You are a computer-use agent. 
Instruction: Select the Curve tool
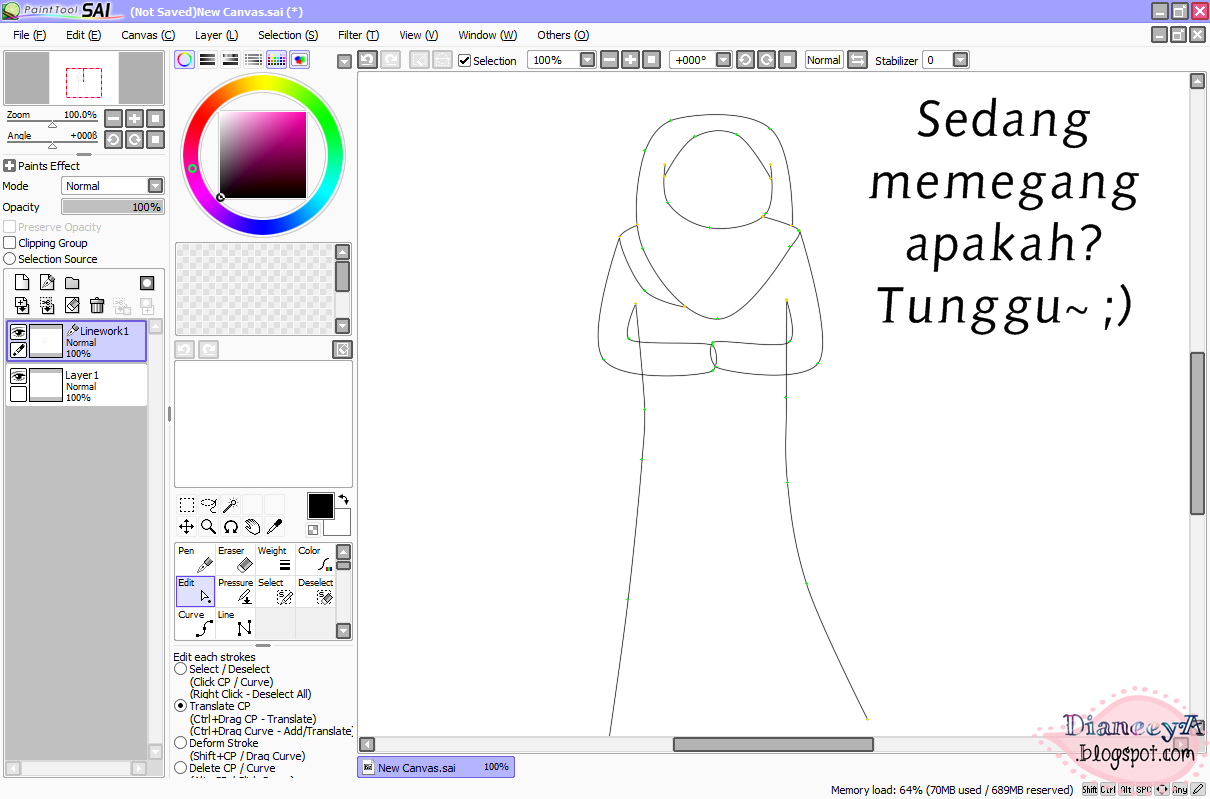pos(195,623)
